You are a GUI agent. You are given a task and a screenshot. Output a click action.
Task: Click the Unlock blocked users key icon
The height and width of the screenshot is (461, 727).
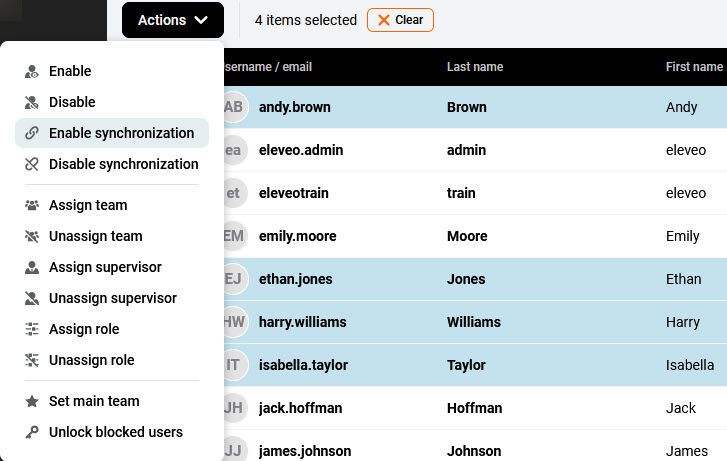click(x=32, y=432)
